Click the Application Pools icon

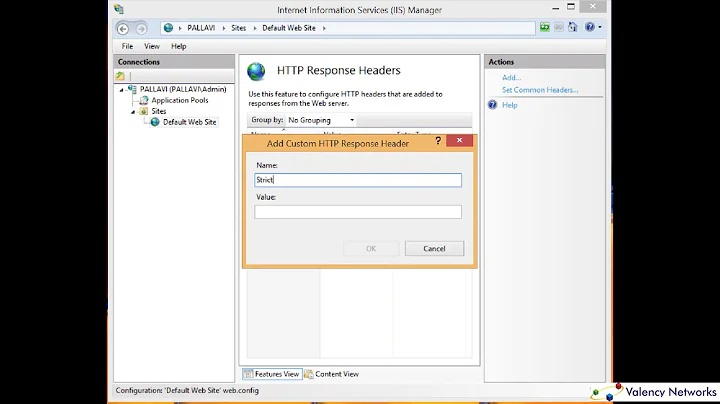pyautogui.click(x=144, y=100)
